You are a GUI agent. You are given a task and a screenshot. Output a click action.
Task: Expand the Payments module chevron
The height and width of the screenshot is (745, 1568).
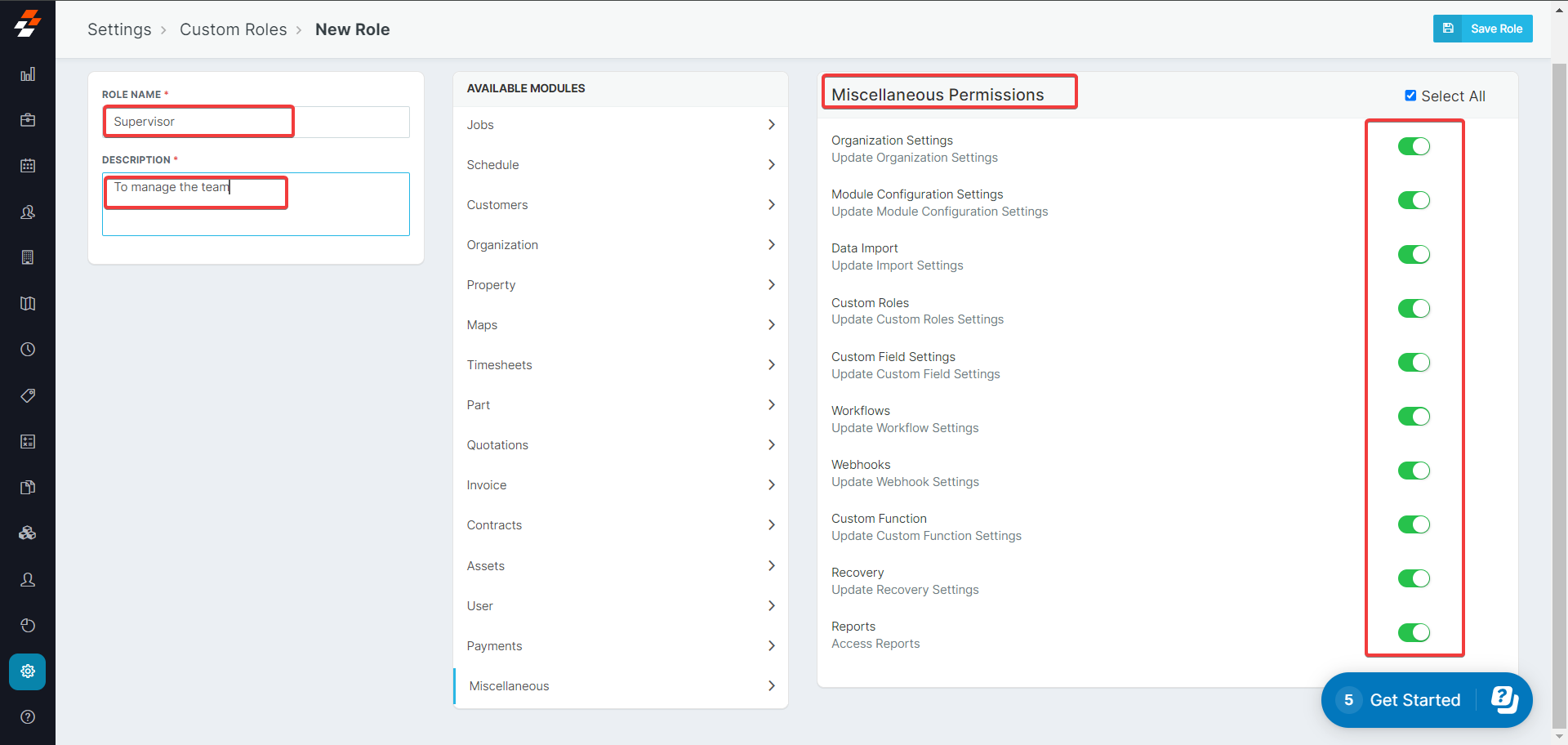[771, 646]
